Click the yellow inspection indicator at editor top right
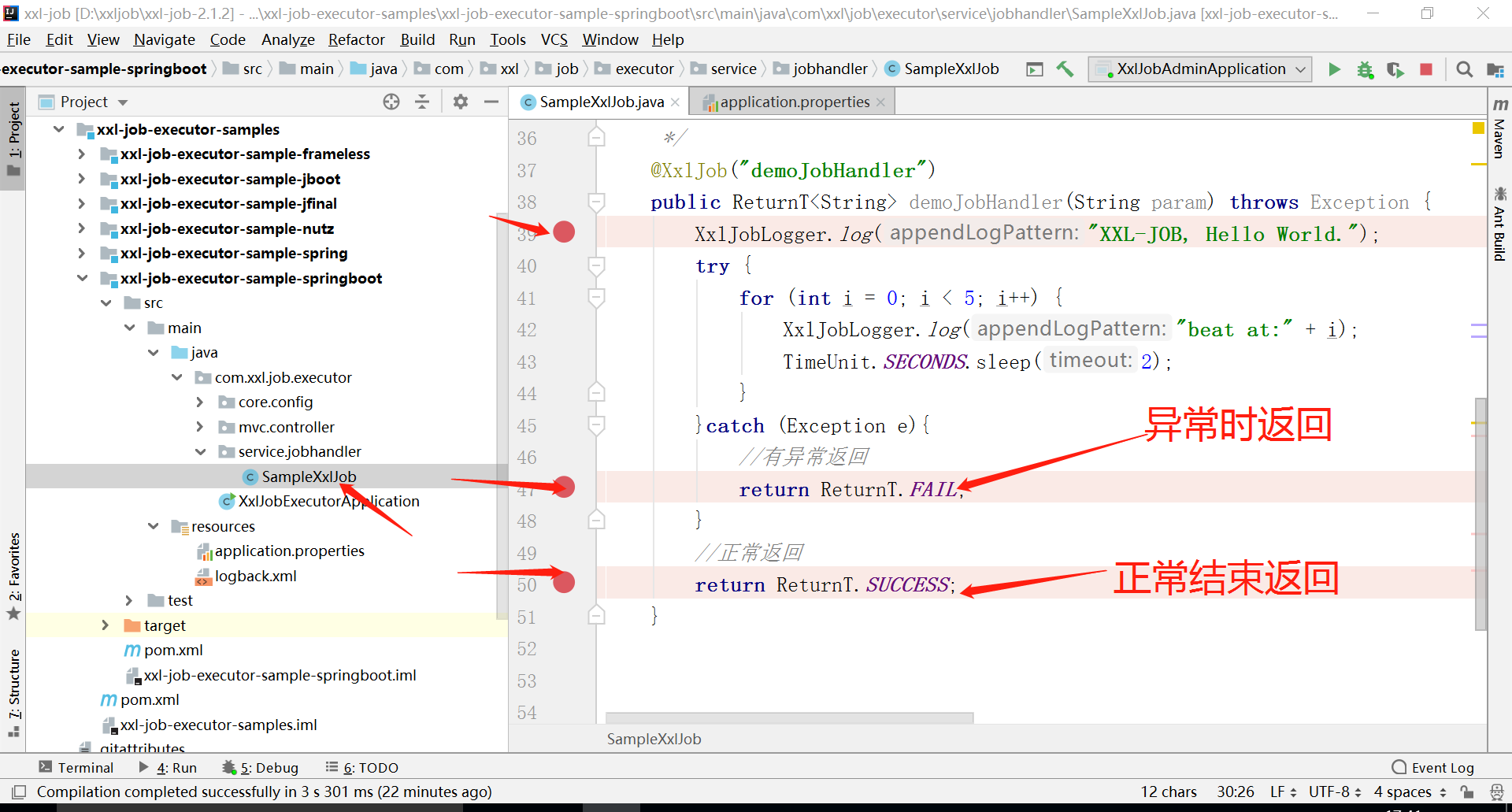This screenshot has width=1512, height=812. tap(1478, 128)
